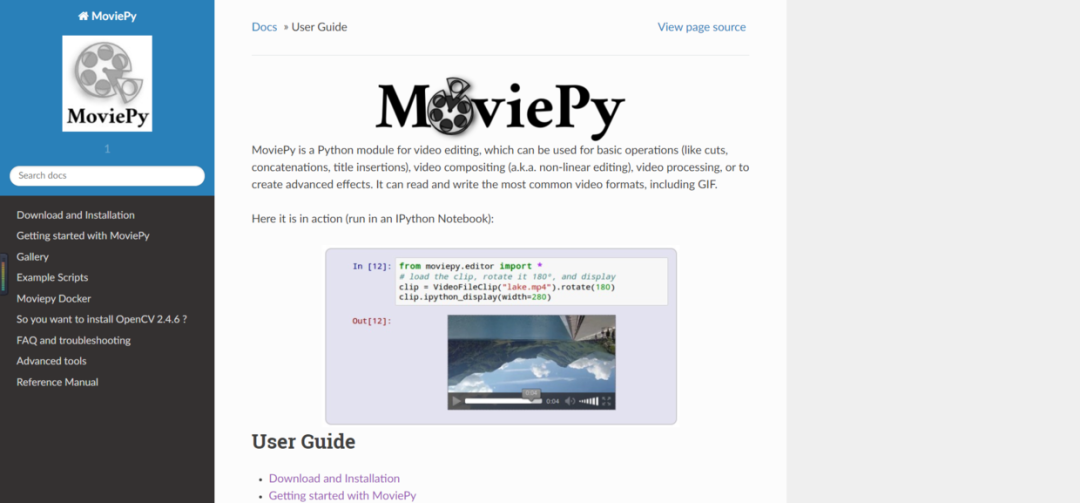Click the fullscreen icon in video demo

click(x=607, y=401)
